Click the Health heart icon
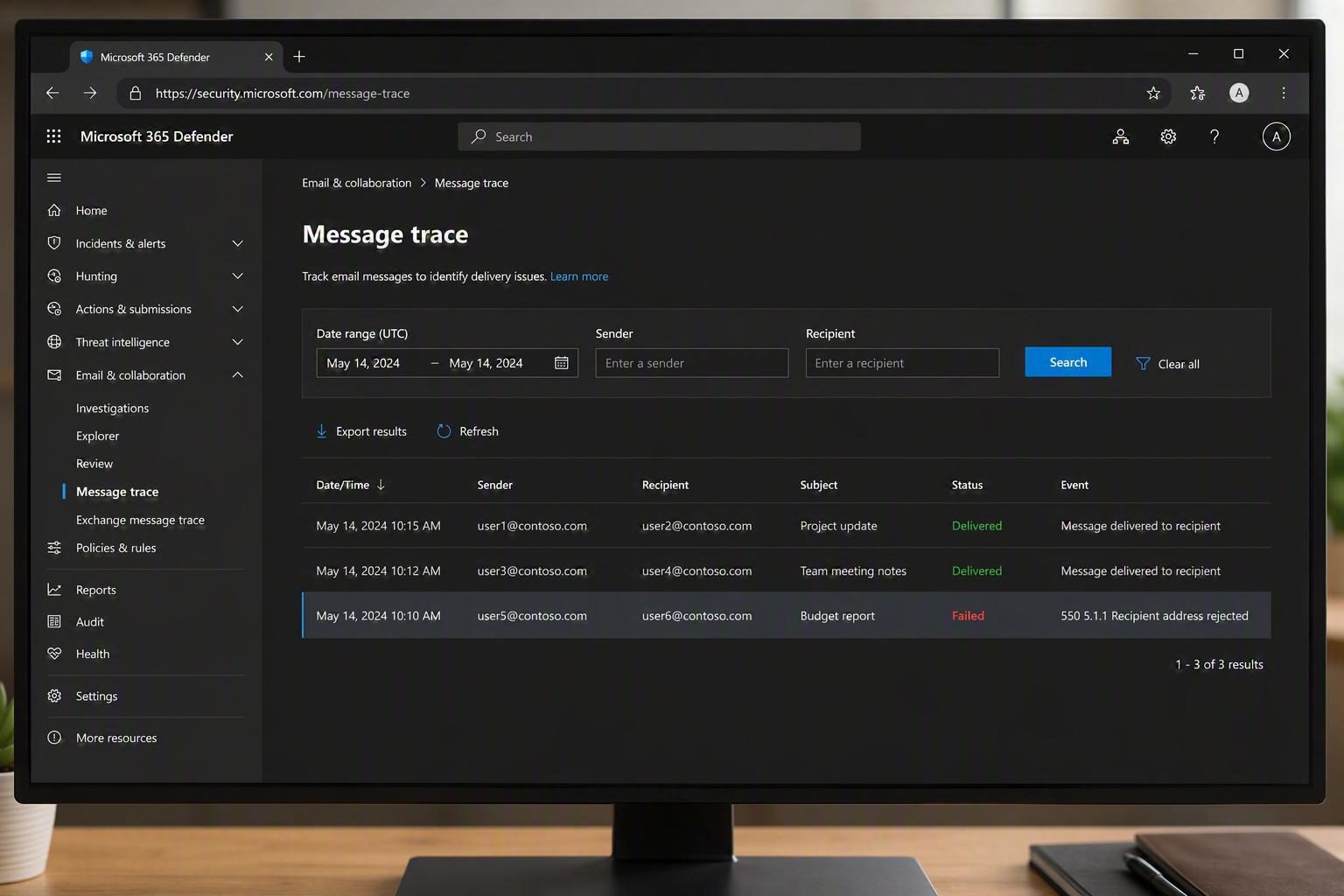1344x896 pixels. click(x=54, y=654)
